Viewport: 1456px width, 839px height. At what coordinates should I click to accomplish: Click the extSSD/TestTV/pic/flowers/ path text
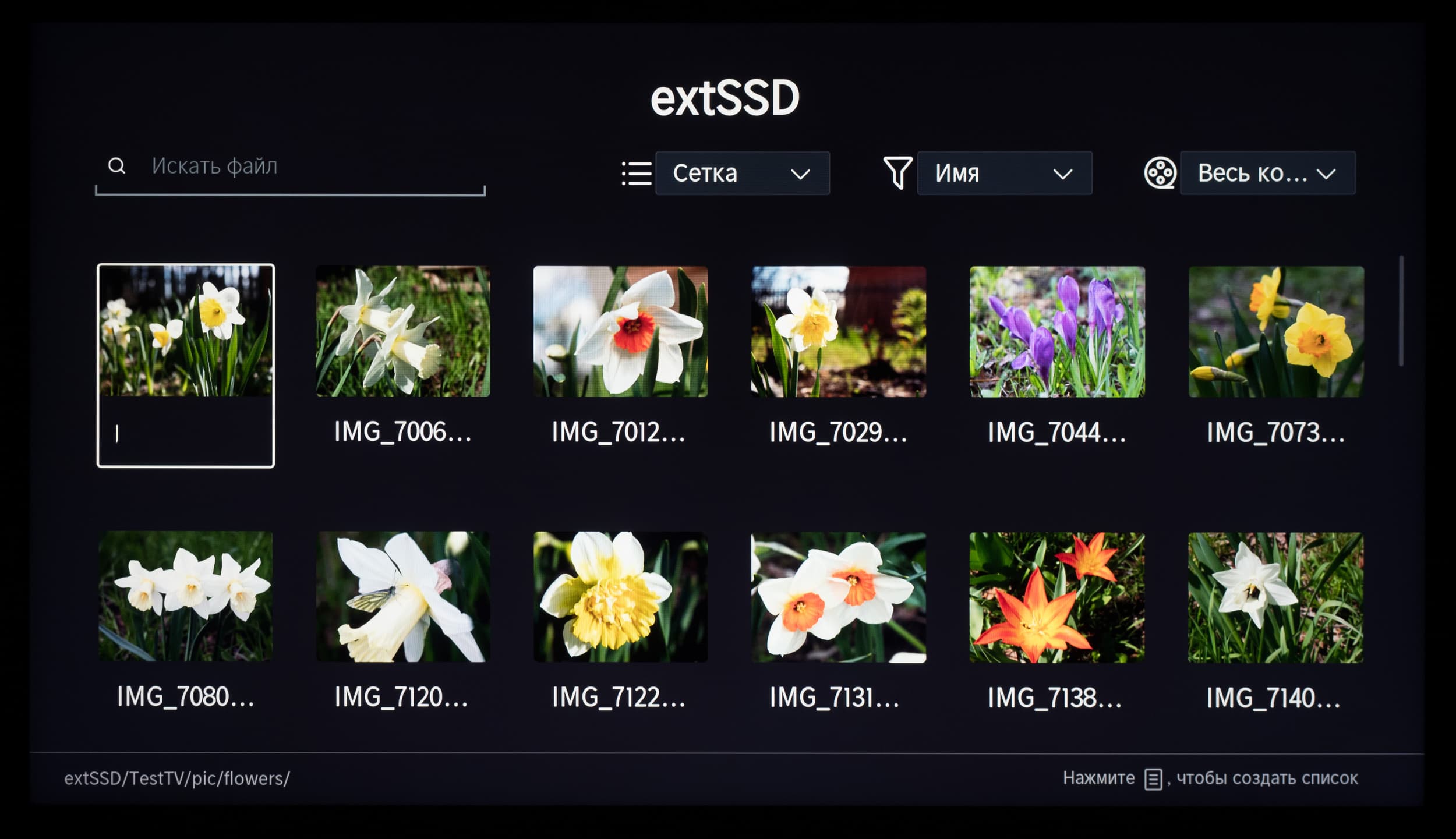coord(176,778)
